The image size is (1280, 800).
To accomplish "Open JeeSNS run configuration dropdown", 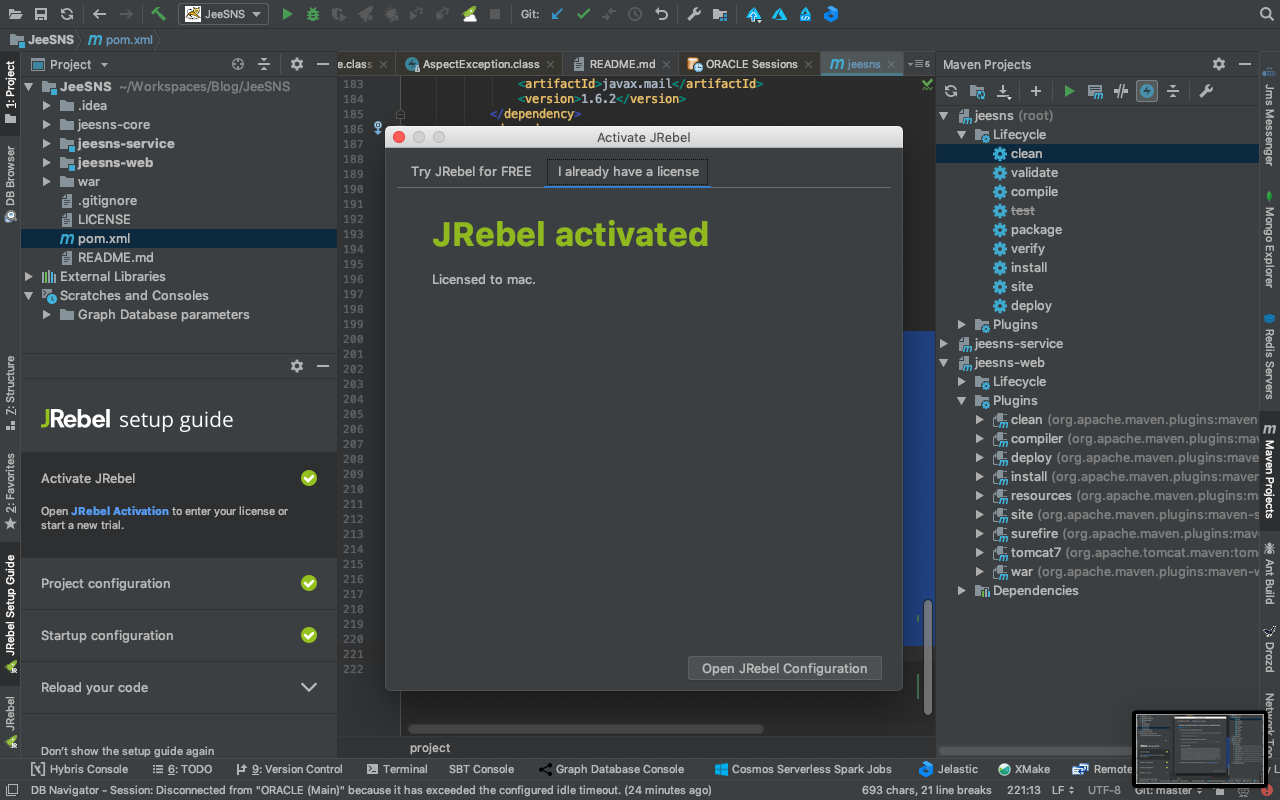I will (224, 14).
